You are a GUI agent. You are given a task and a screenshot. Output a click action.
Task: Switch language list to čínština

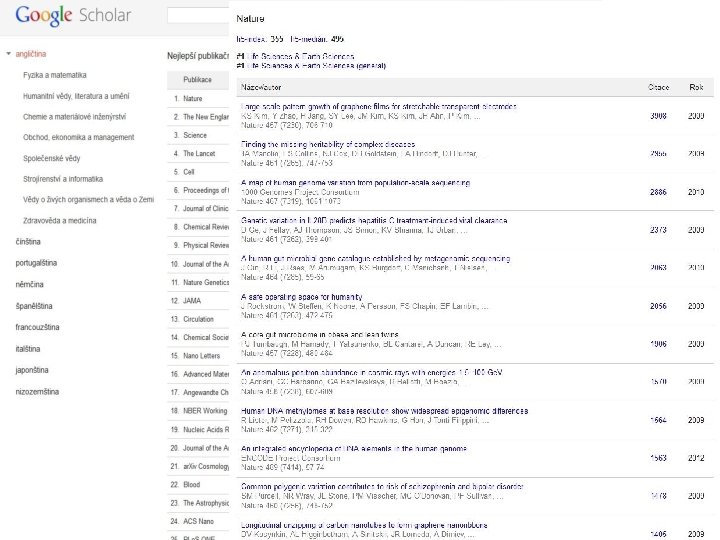click(28, 242)
